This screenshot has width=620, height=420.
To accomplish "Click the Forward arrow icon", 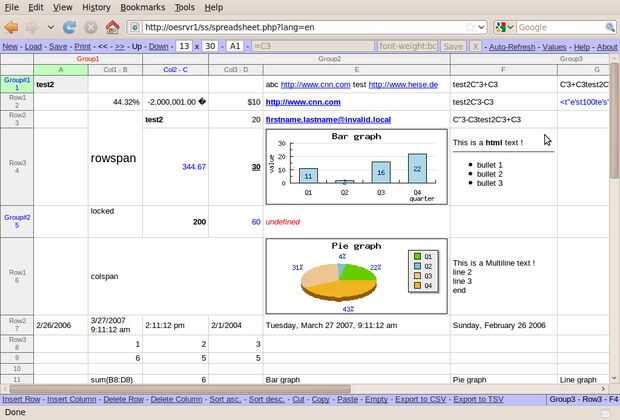I will [32, 27].
